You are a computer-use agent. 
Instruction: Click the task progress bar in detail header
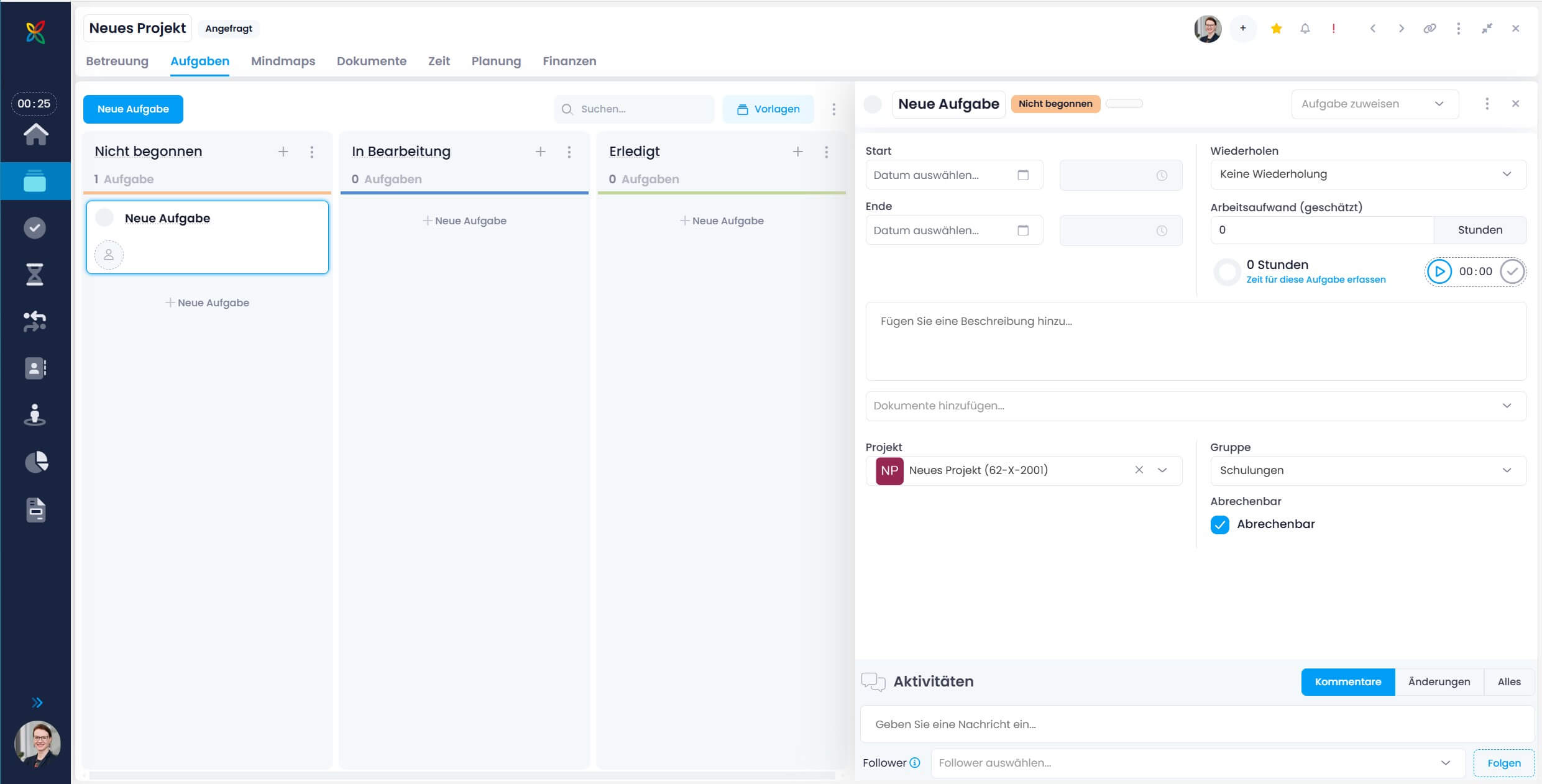(1124, 104)
